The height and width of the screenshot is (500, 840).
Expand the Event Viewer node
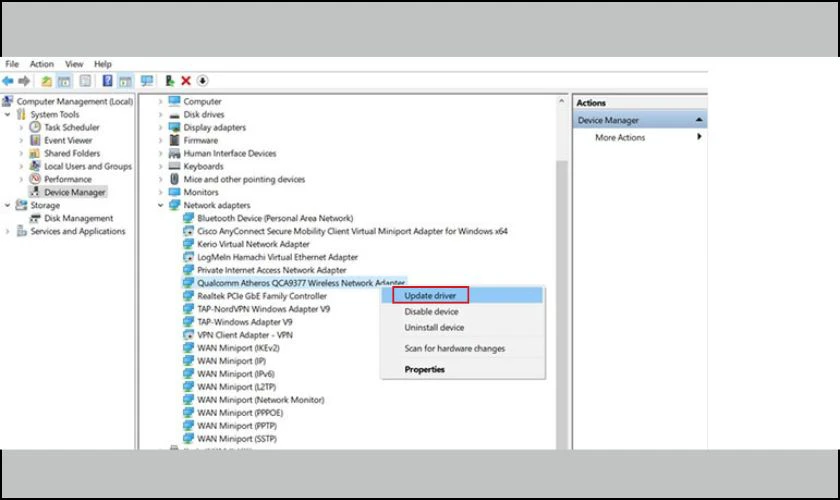[x=21, y=140]
